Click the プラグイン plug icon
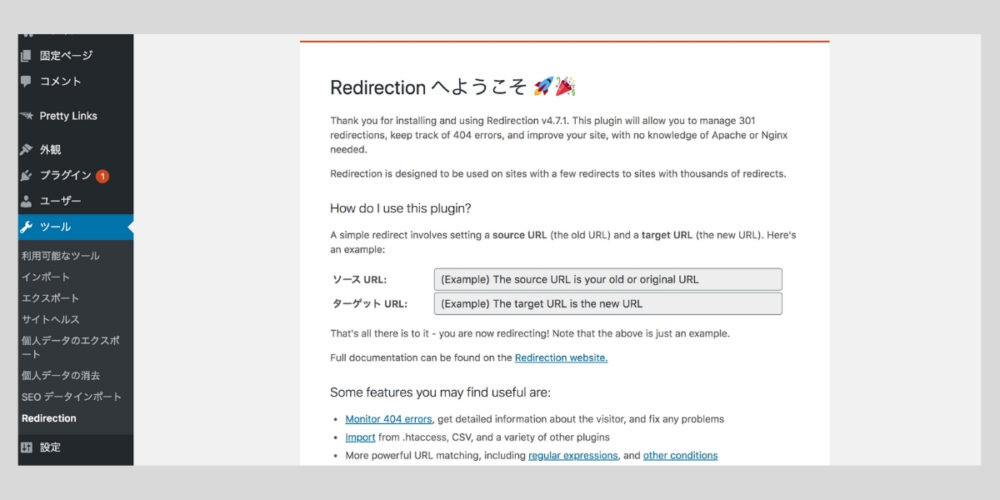Viewport: 1000px width, 500px height. point(26,175)
